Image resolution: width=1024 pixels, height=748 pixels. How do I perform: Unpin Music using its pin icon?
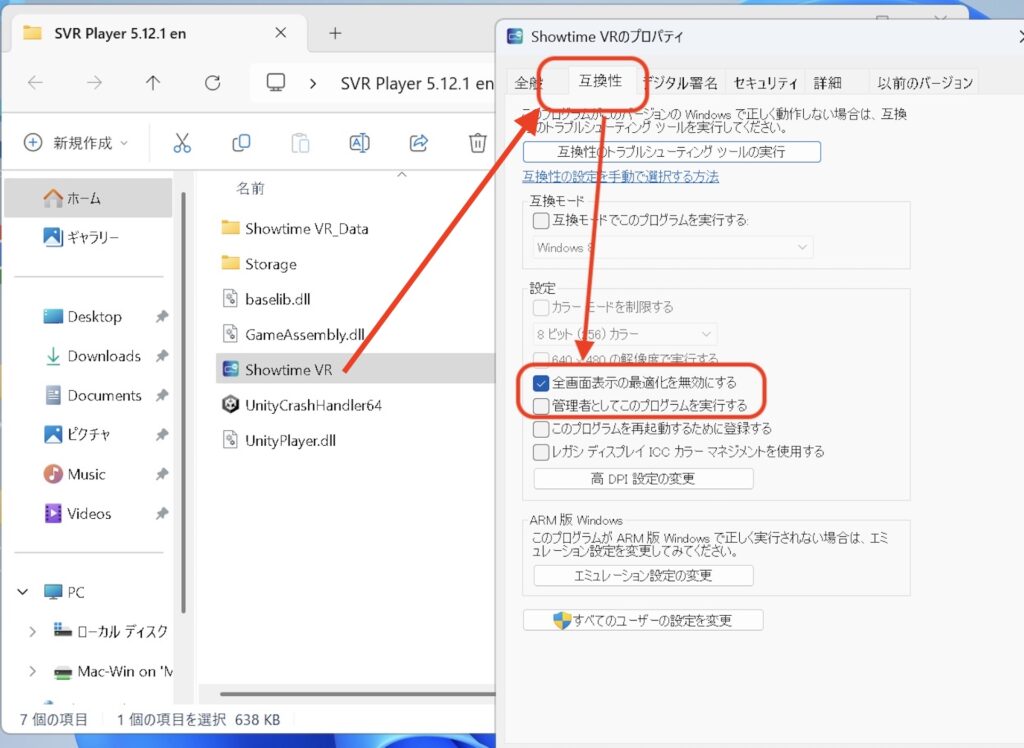pos(162,474)
